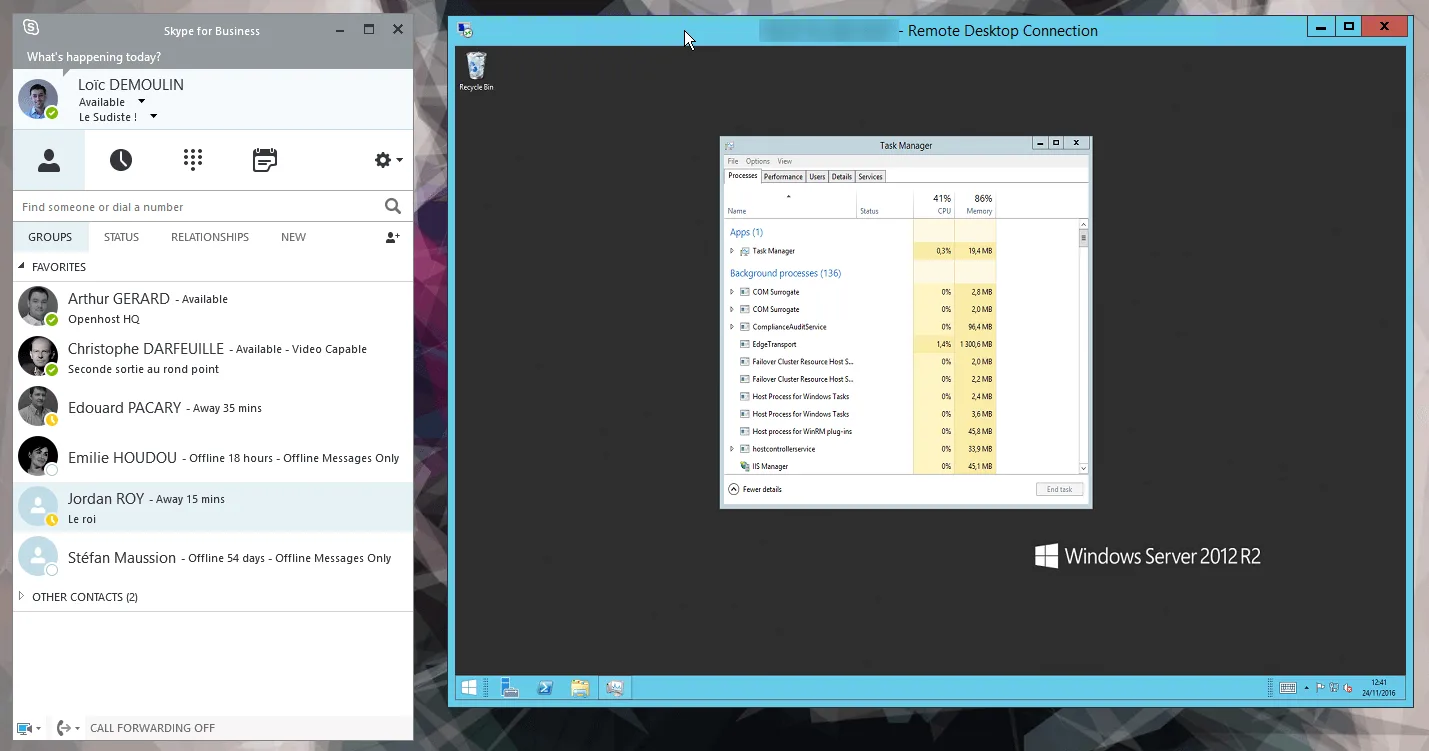
Task: Open the primary device selector at Skype bottom
Action: coord(28,728)
